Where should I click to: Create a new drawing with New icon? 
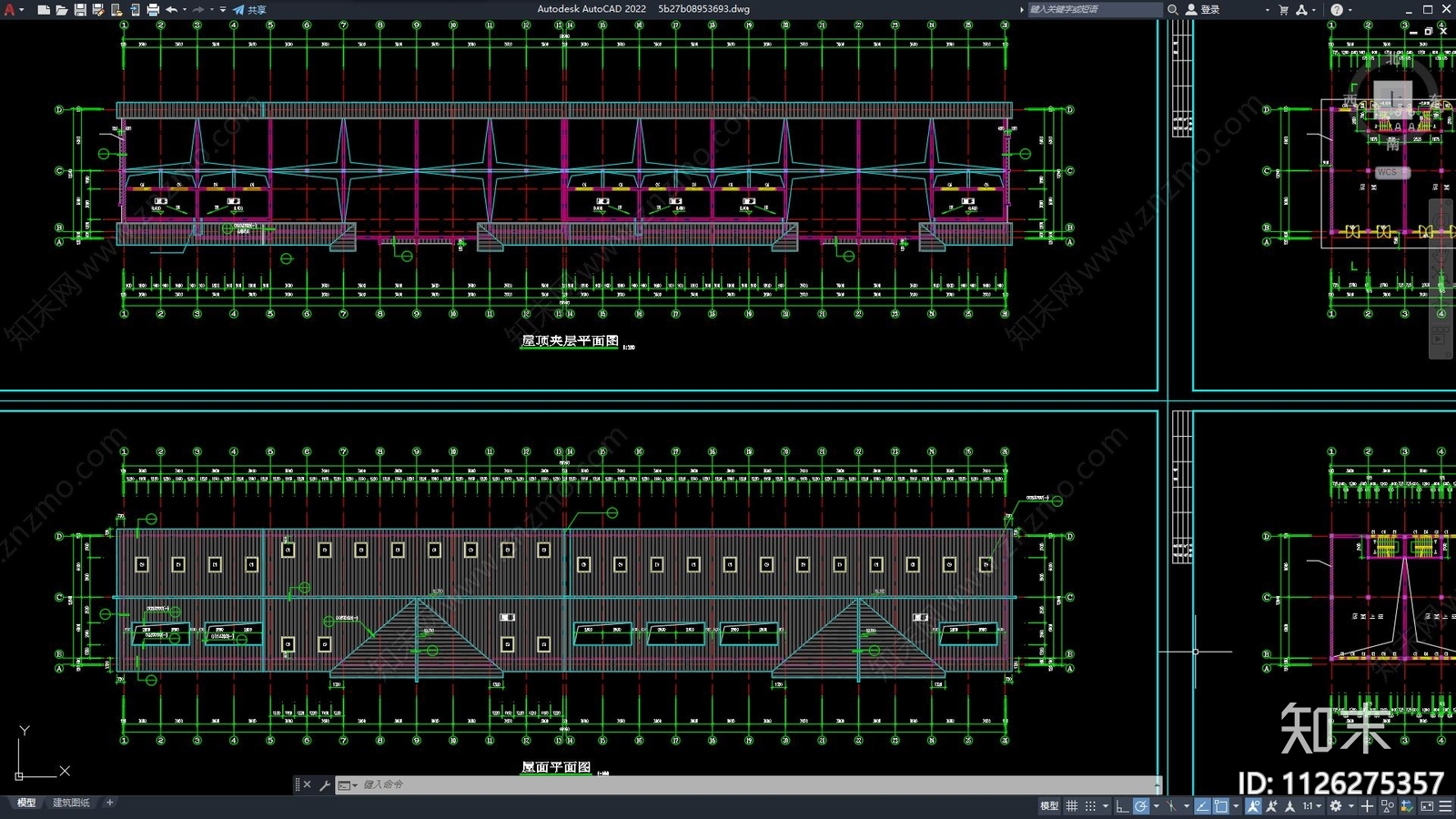click(43, 9)
